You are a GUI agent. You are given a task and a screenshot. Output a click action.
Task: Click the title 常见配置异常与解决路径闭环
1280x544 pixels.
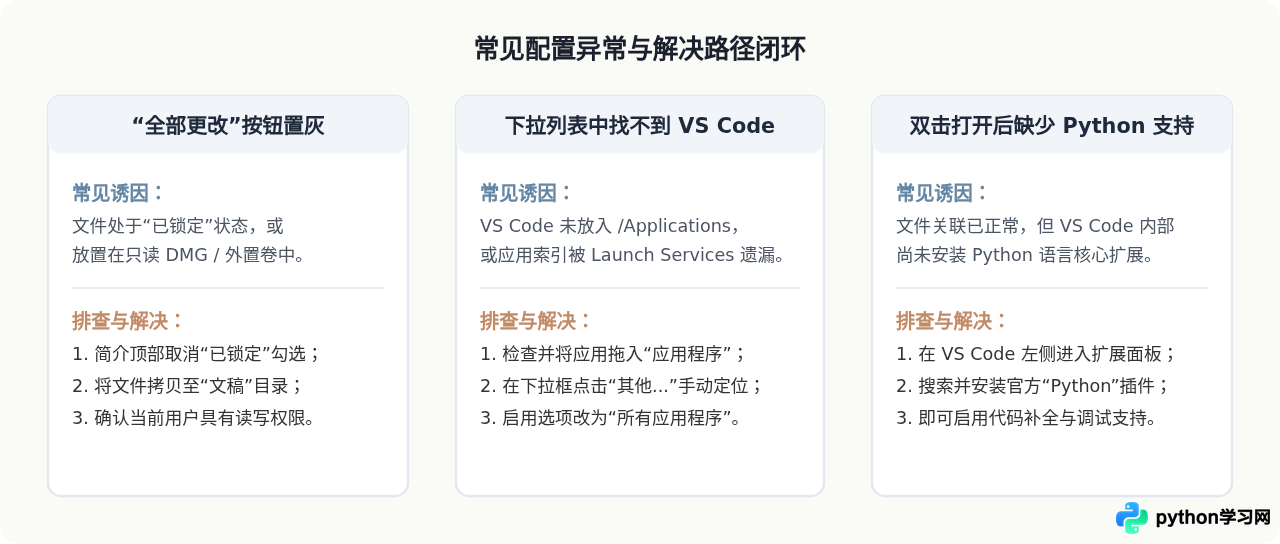click(x=640, y=49)
